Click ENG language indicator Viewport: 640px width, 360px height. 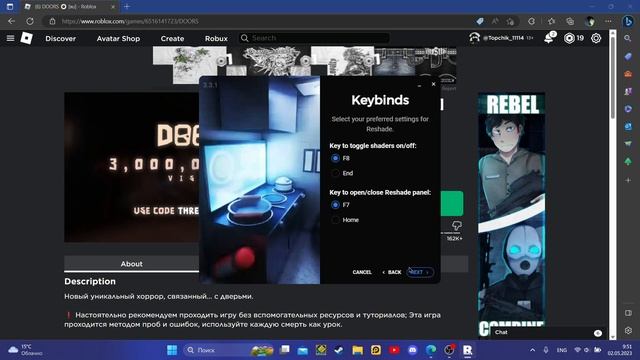tap(562, 350)
